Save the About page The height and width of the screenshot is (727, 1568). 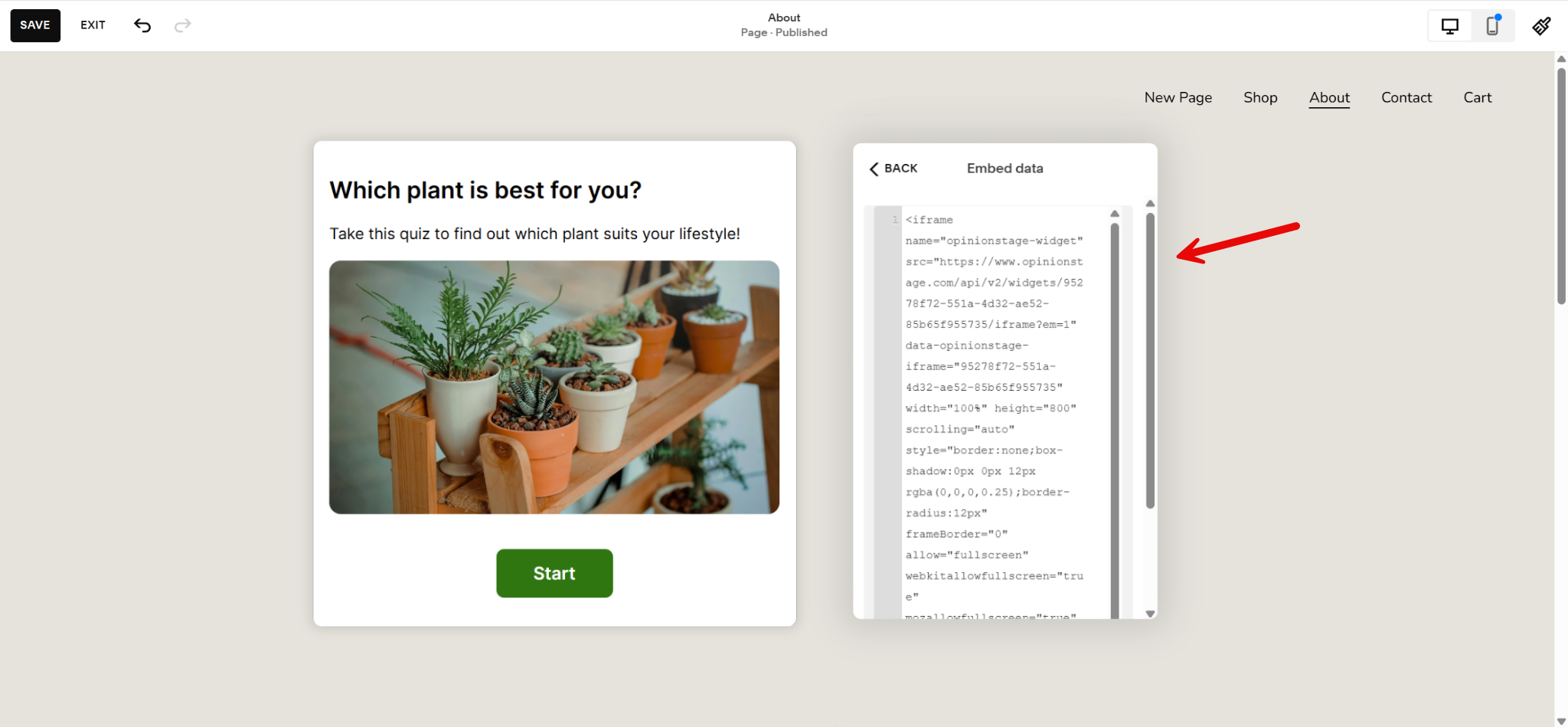(35, 25)
